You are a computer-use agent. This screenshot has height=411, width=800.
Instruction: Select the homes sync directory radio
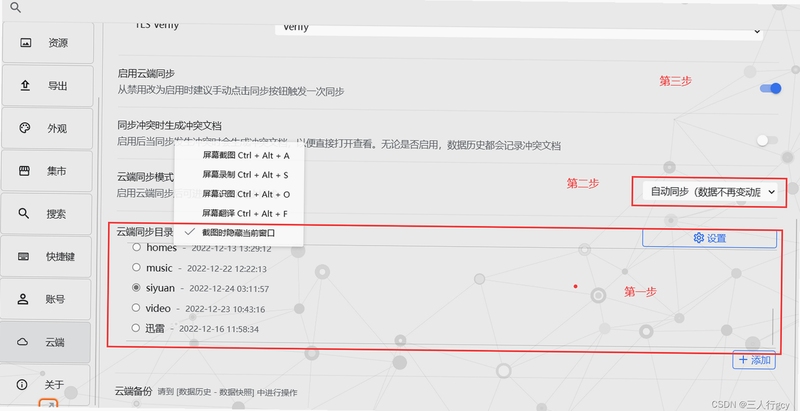(x=136, y=248)
